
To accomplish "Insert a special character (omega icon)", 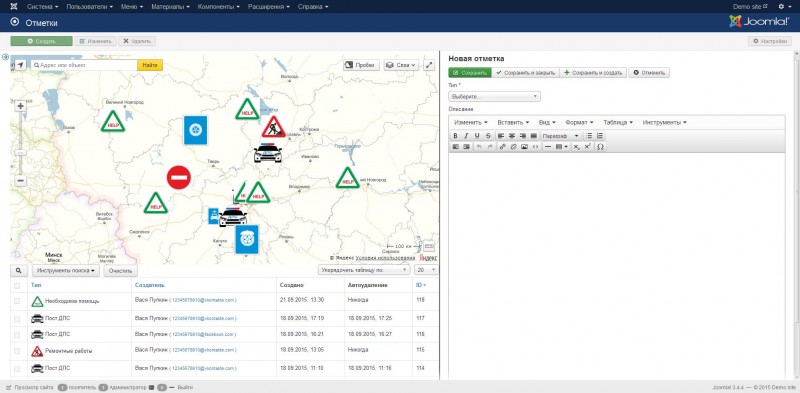I will [x=601, y=146].
